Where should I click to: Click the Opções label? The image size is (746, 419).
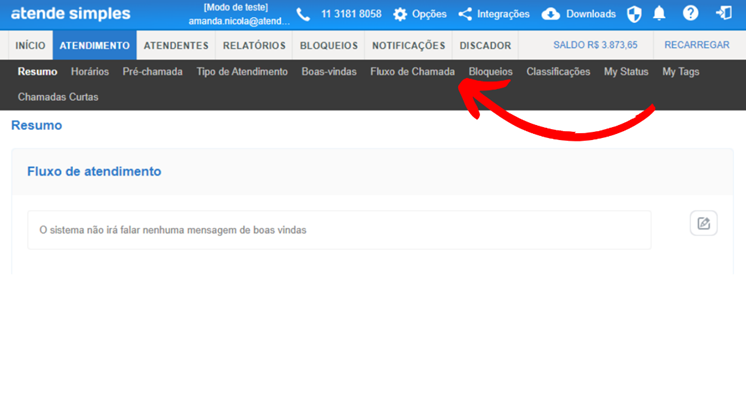(x=429, y=14)
